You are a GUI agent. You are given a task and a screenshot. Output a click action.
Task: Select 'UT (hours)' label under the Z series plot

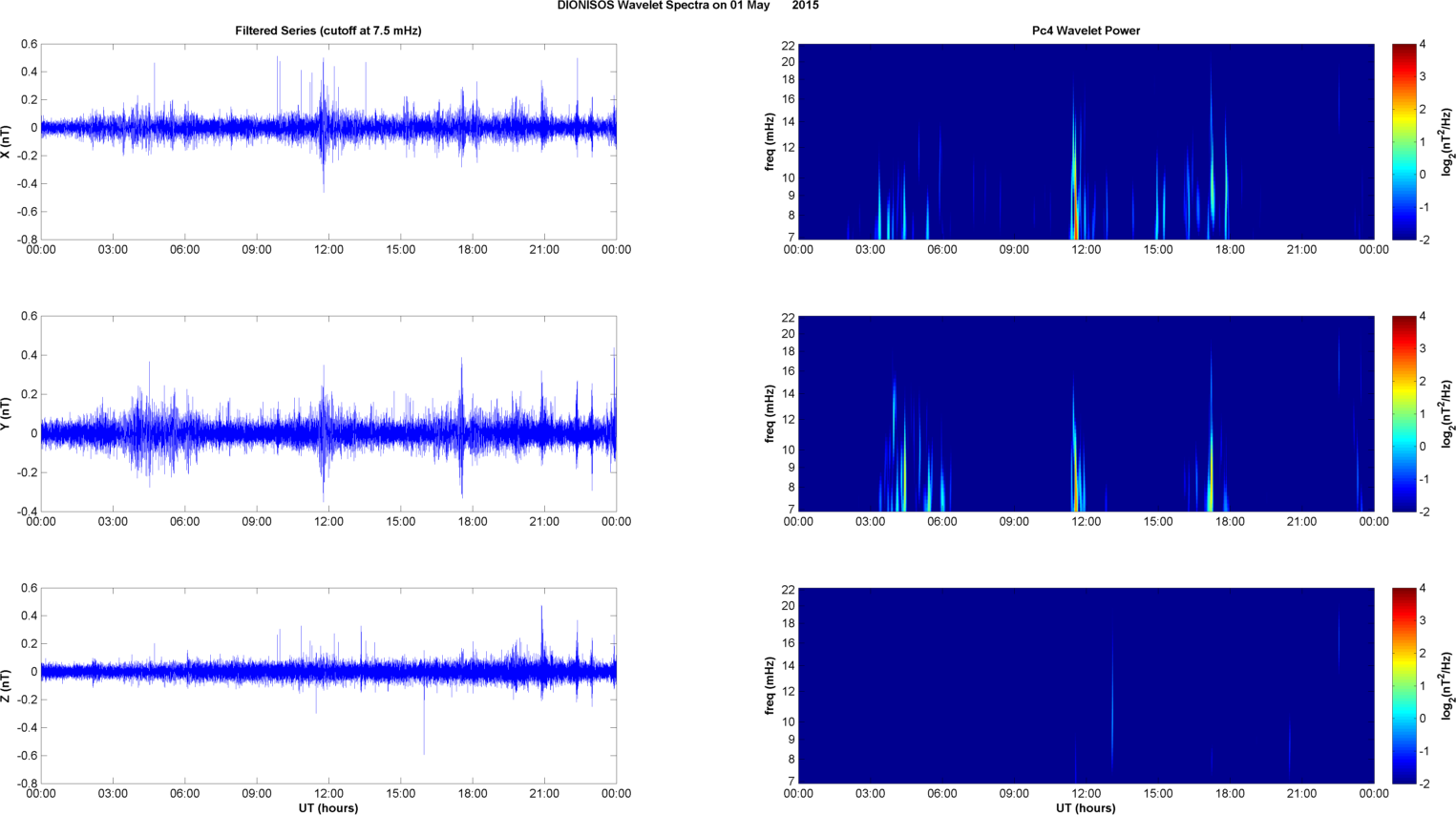[328, 807]
